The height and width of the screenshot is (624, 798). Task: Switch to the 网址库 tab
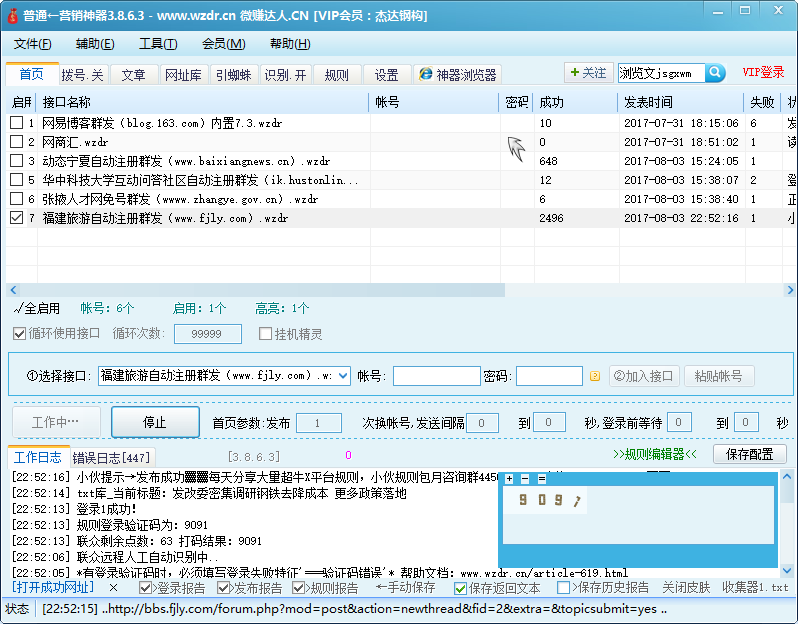pyautogui.click(x=183, y=75)
